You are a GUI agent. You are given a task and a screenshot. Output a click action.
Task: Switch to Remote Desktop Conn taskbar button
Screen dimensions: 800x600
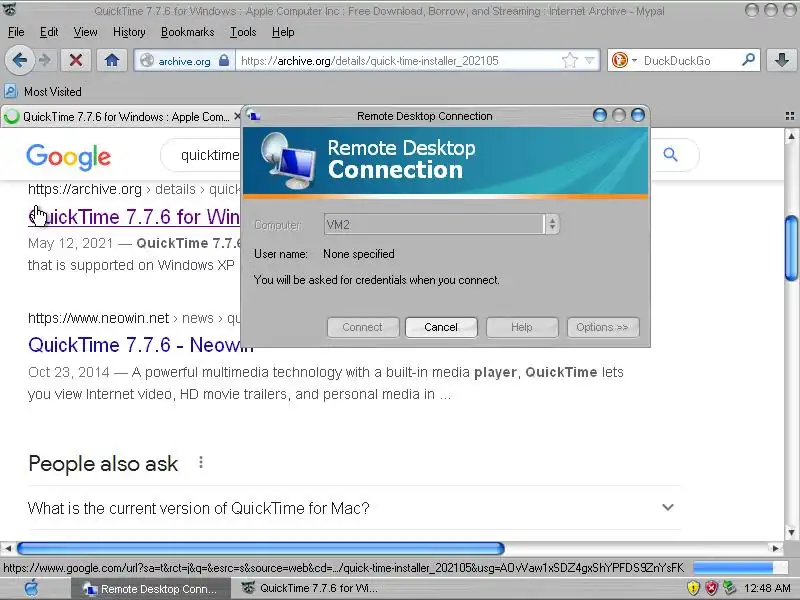pyautogui.click(x=151, y=589)
